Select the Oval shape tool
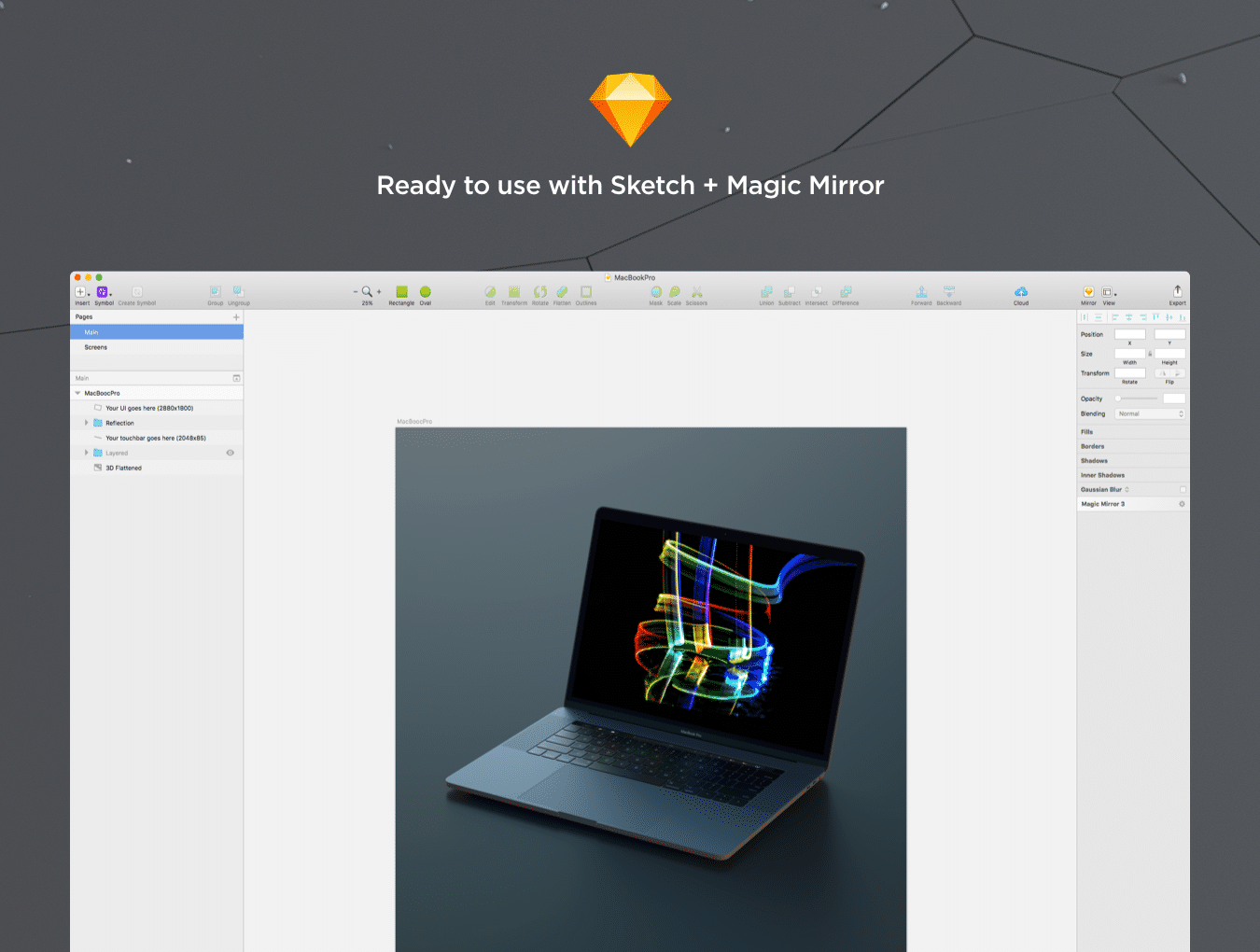Image resolution: width=1260 pixels, height=952 pixels. [426, 292]
